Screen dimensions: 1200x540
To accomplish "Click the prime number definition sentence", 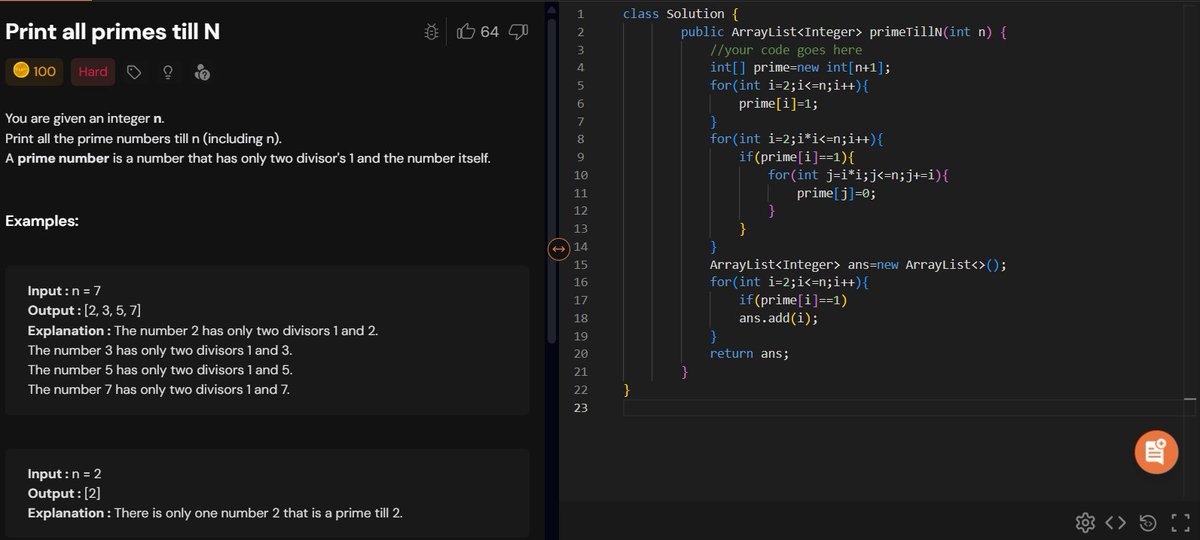I will pyautogui.click(x=248, y=159).
